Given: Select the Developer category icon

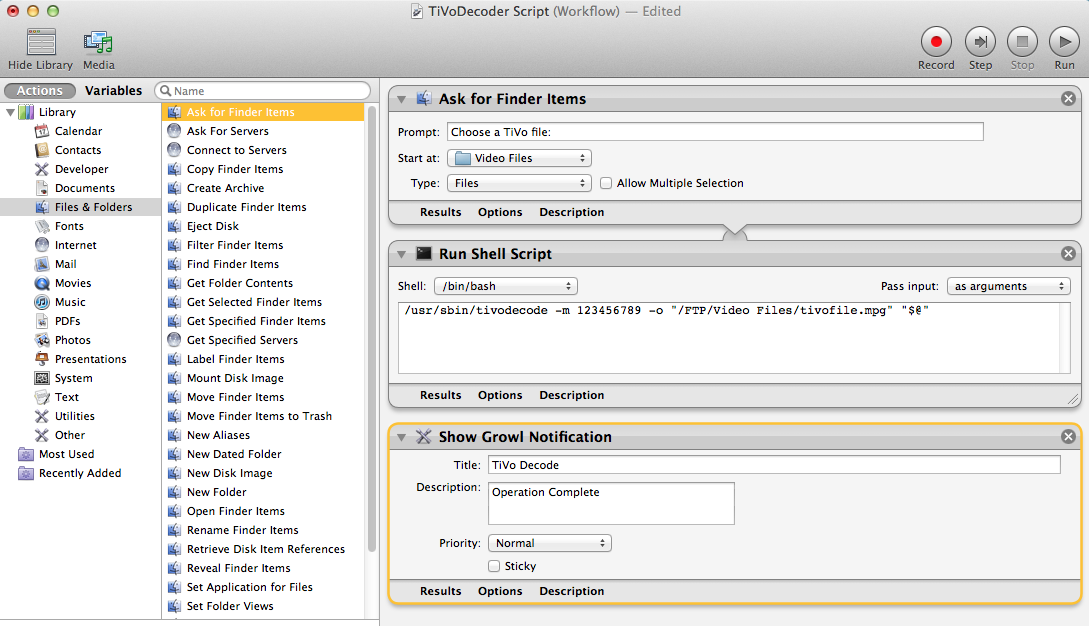Looking at the screenshot, I should click(42, 169).
